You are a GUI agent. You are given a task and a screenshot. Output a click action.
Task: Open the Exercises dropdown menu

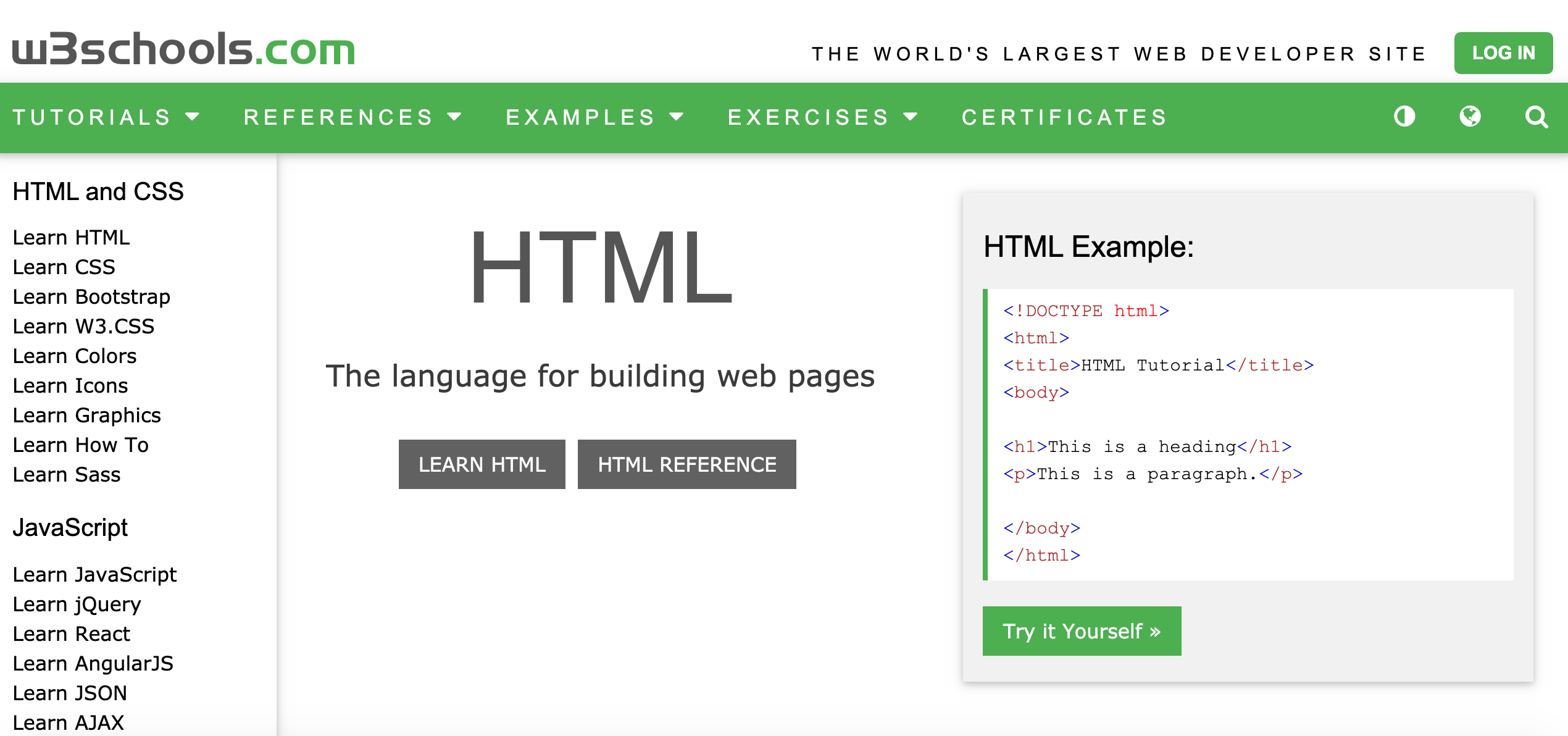point(822,117)
